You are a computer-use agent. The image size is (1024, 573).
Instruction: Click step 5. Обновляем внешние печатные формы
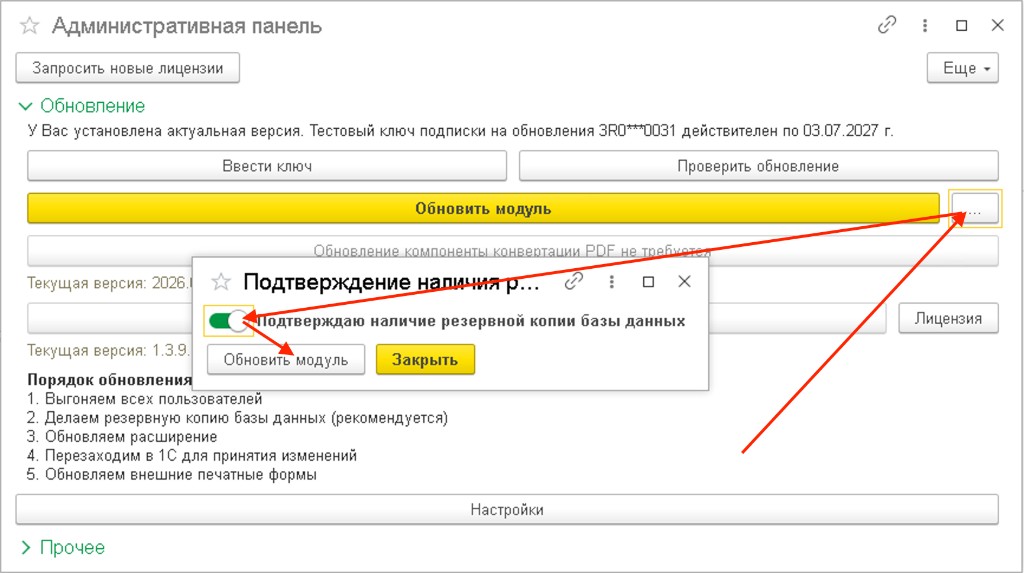(x=172, y=474)
